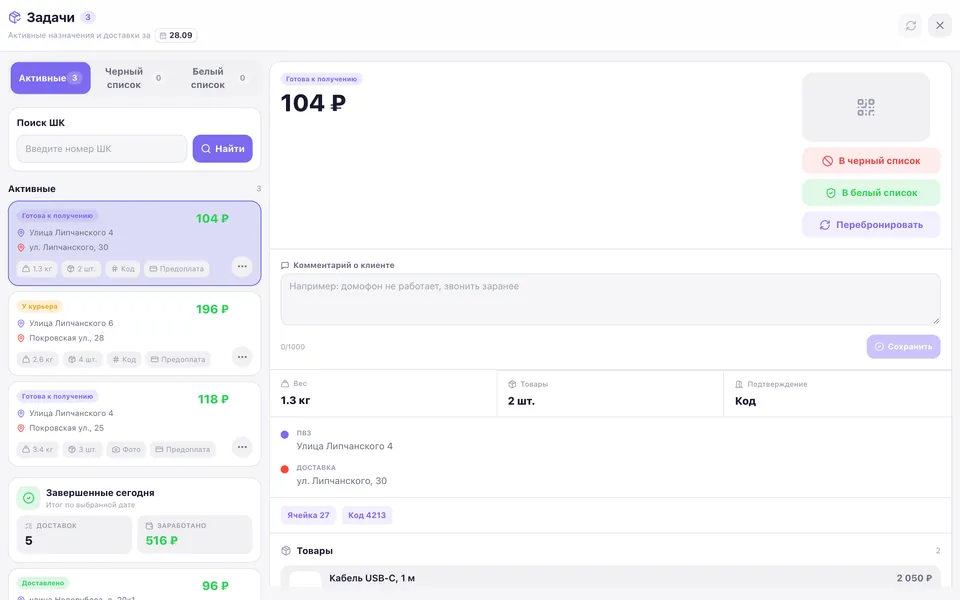
Task: Switch to the Черный список tab
Action: click(132, 78)
